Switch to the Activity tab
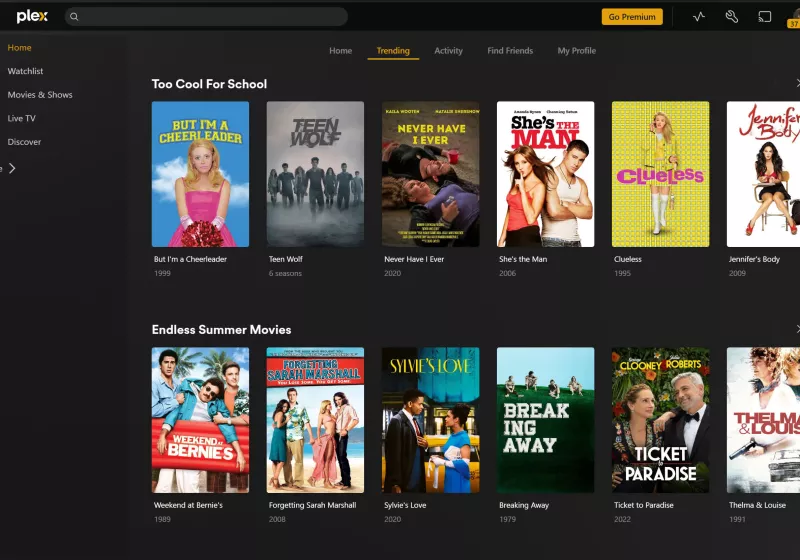This screenshot has width=800, height=560. click(x=448, y=50)
